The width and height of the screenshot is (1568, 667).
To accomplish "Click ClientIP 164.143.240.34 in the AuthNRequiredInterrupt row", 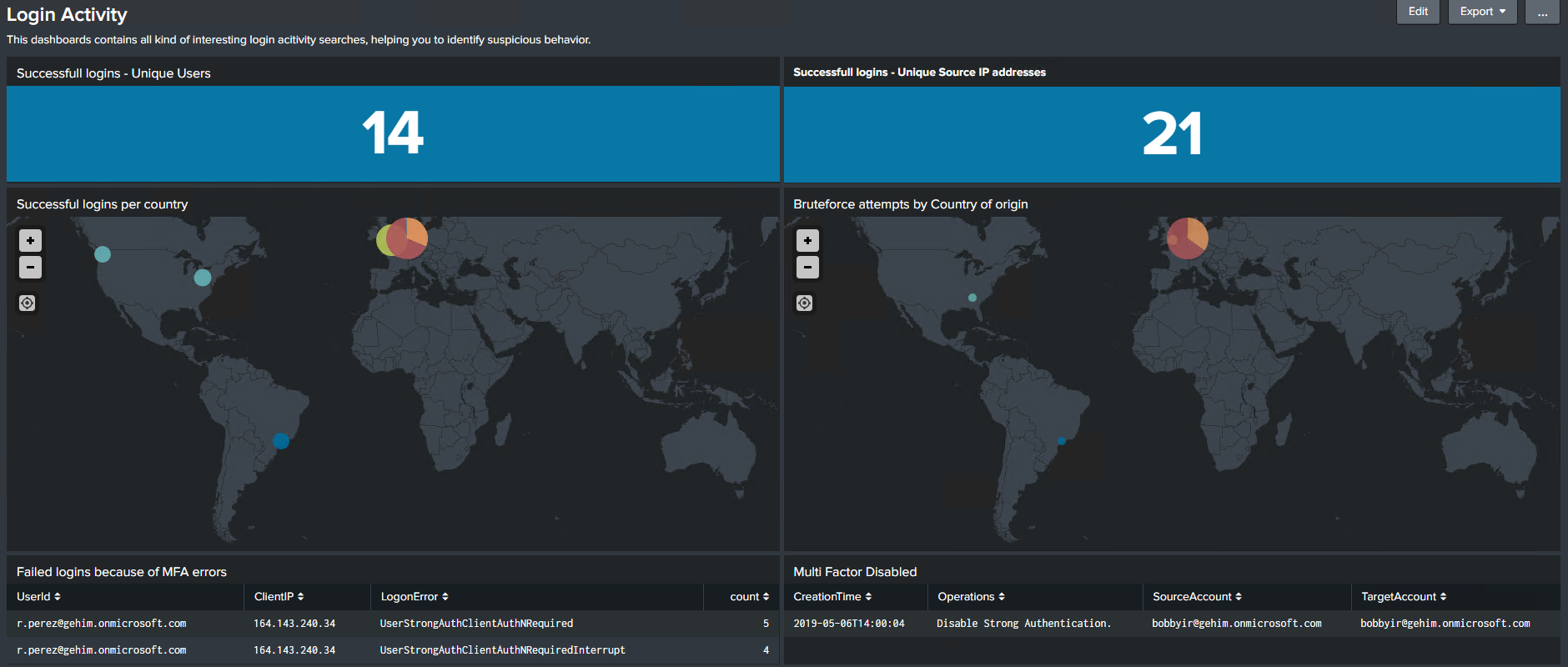I will click(294, 650).
